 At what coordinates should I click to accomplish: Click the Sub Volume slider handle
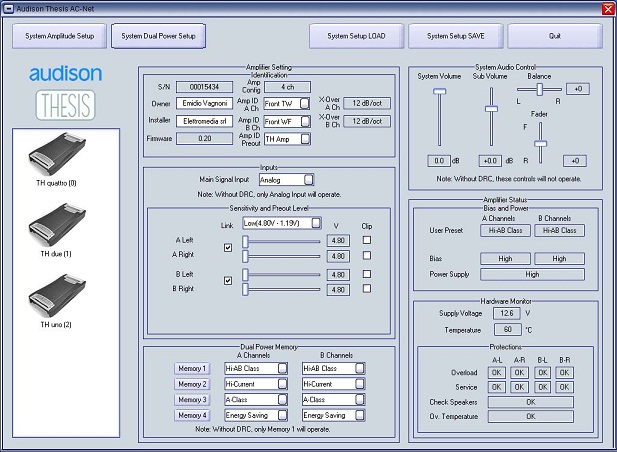tap(491, 109)
